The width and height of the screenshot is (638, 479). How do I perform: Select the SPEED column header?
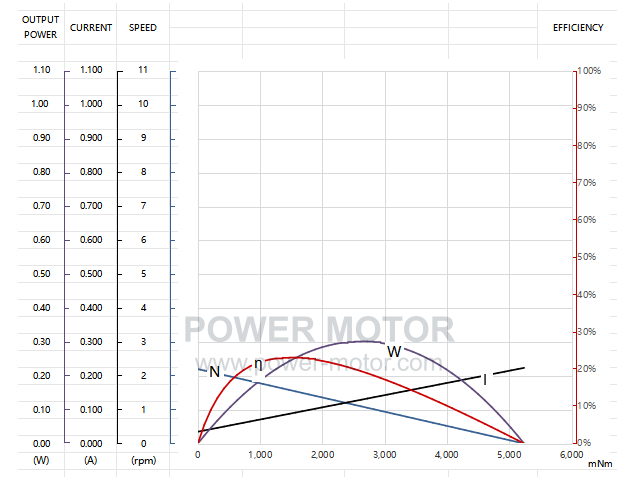tap(143, 28)
